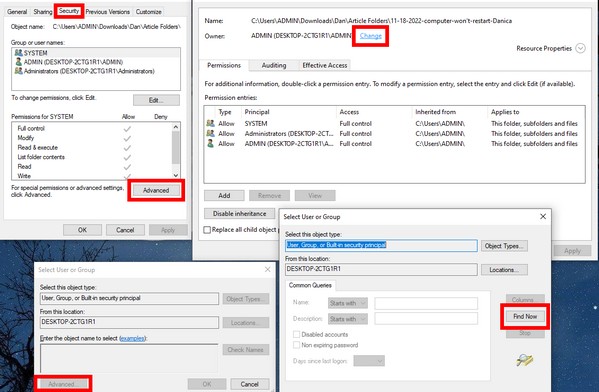
Task: Click the Principal column header
Action: [257, 112]
